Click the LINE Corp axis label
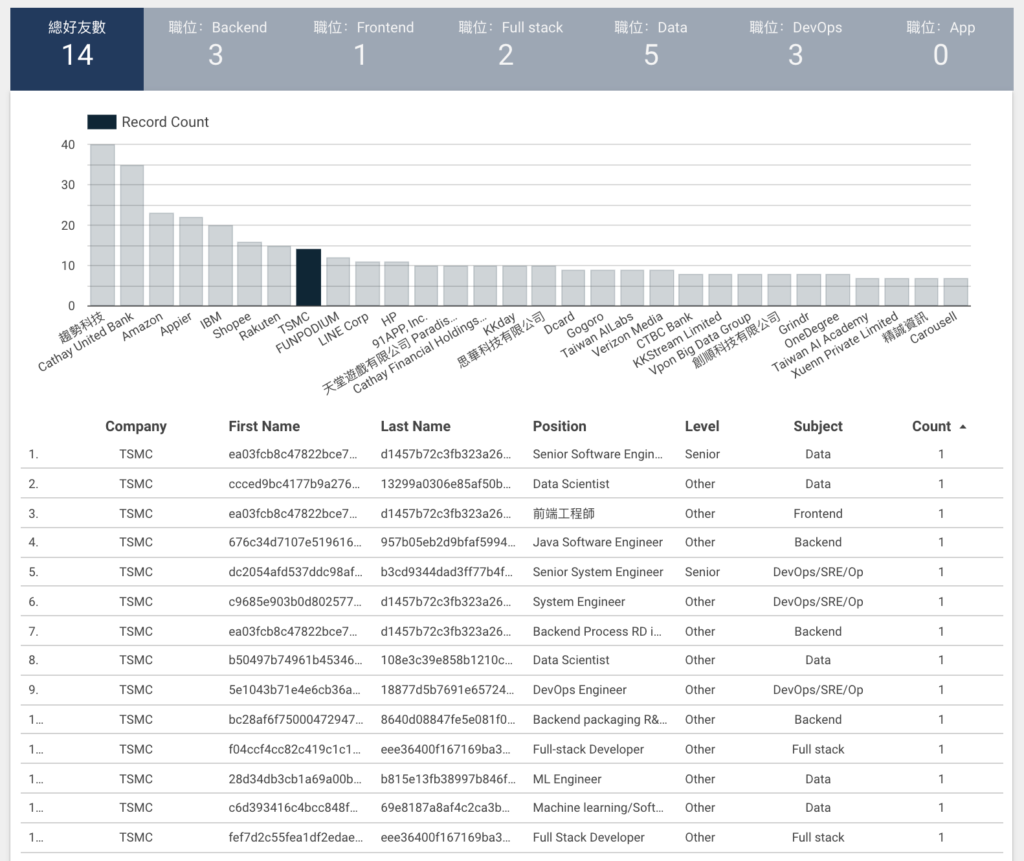 tap(344, 329)
